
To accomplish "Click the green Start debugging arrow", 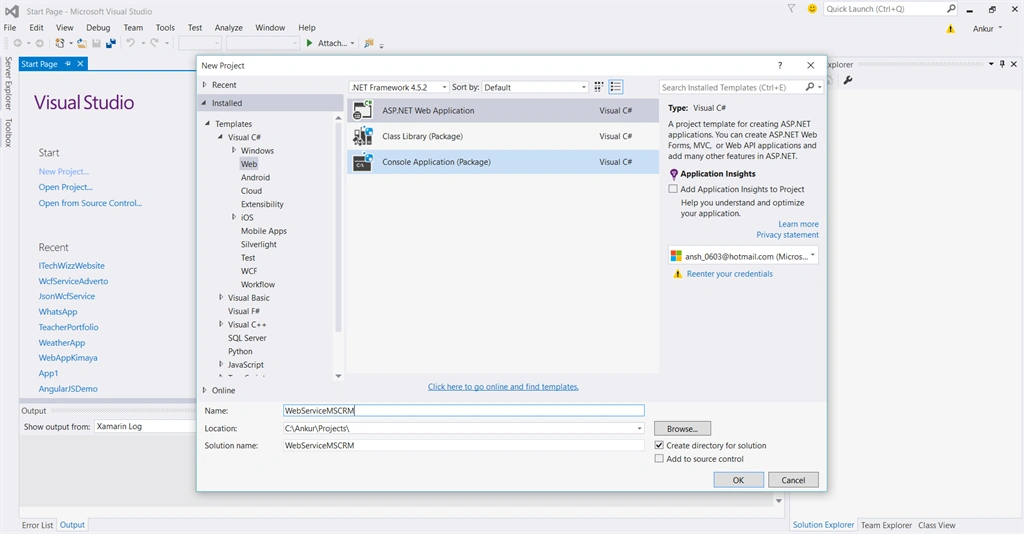I will click(310, 43).
